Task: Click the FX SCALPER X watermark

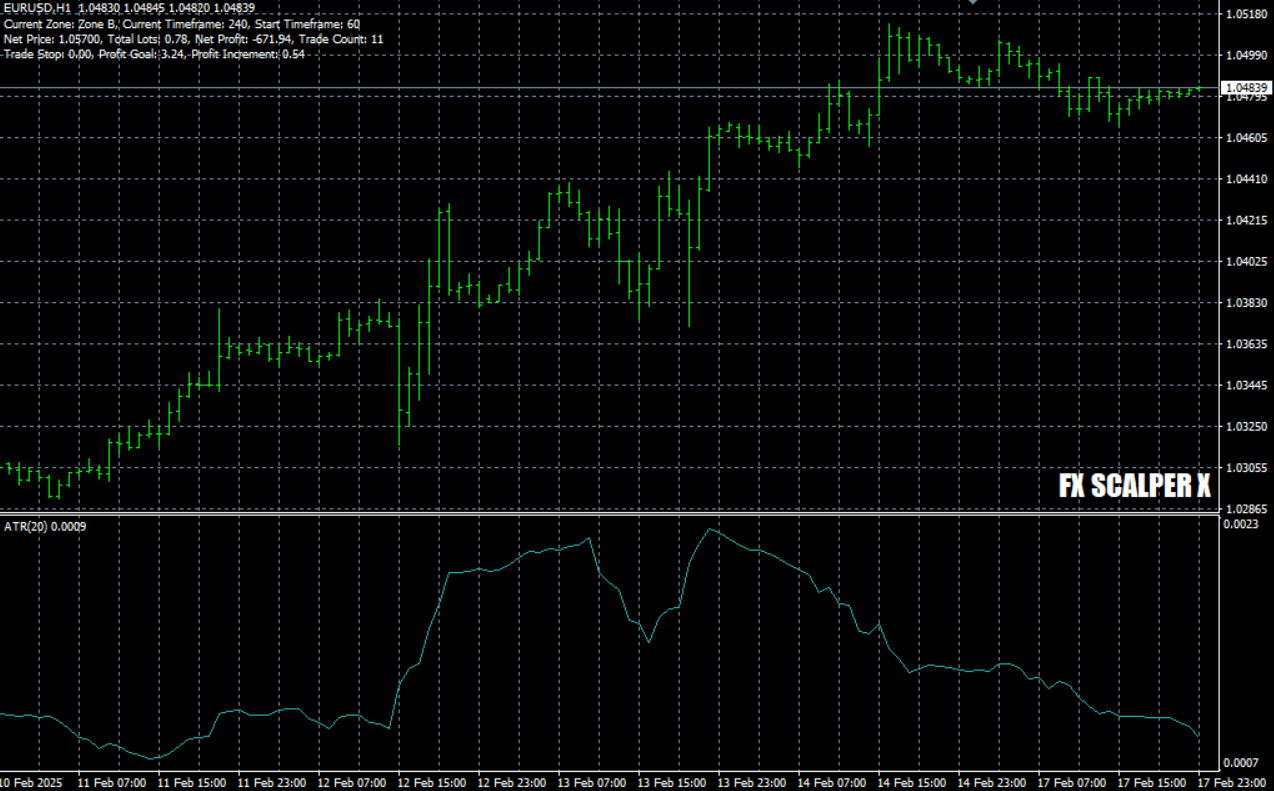Action: pyautogui.click(x=1134, y=486)
